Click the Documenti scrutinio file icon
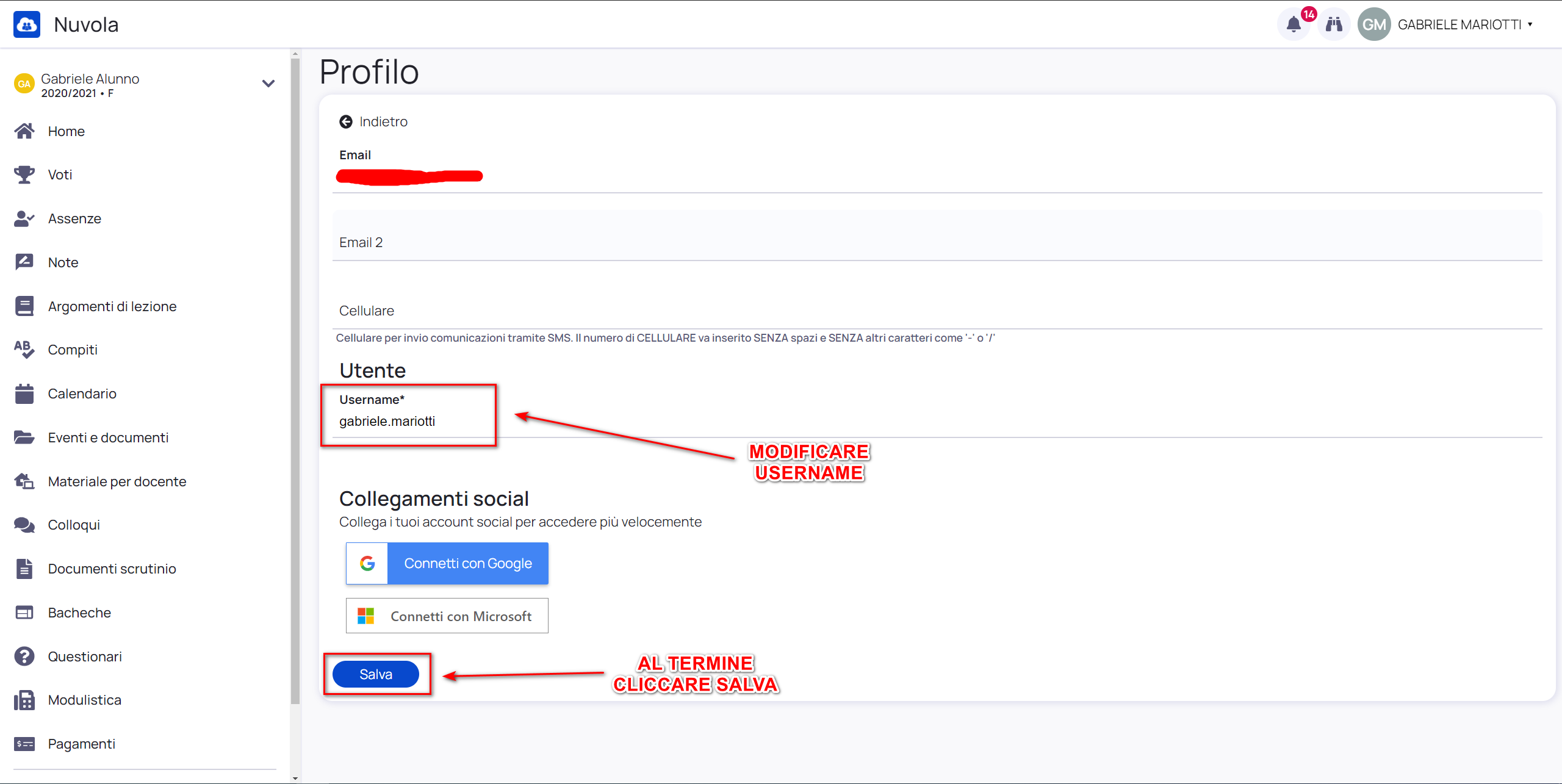Viewport: 1562px width, 784px height. 24,569
